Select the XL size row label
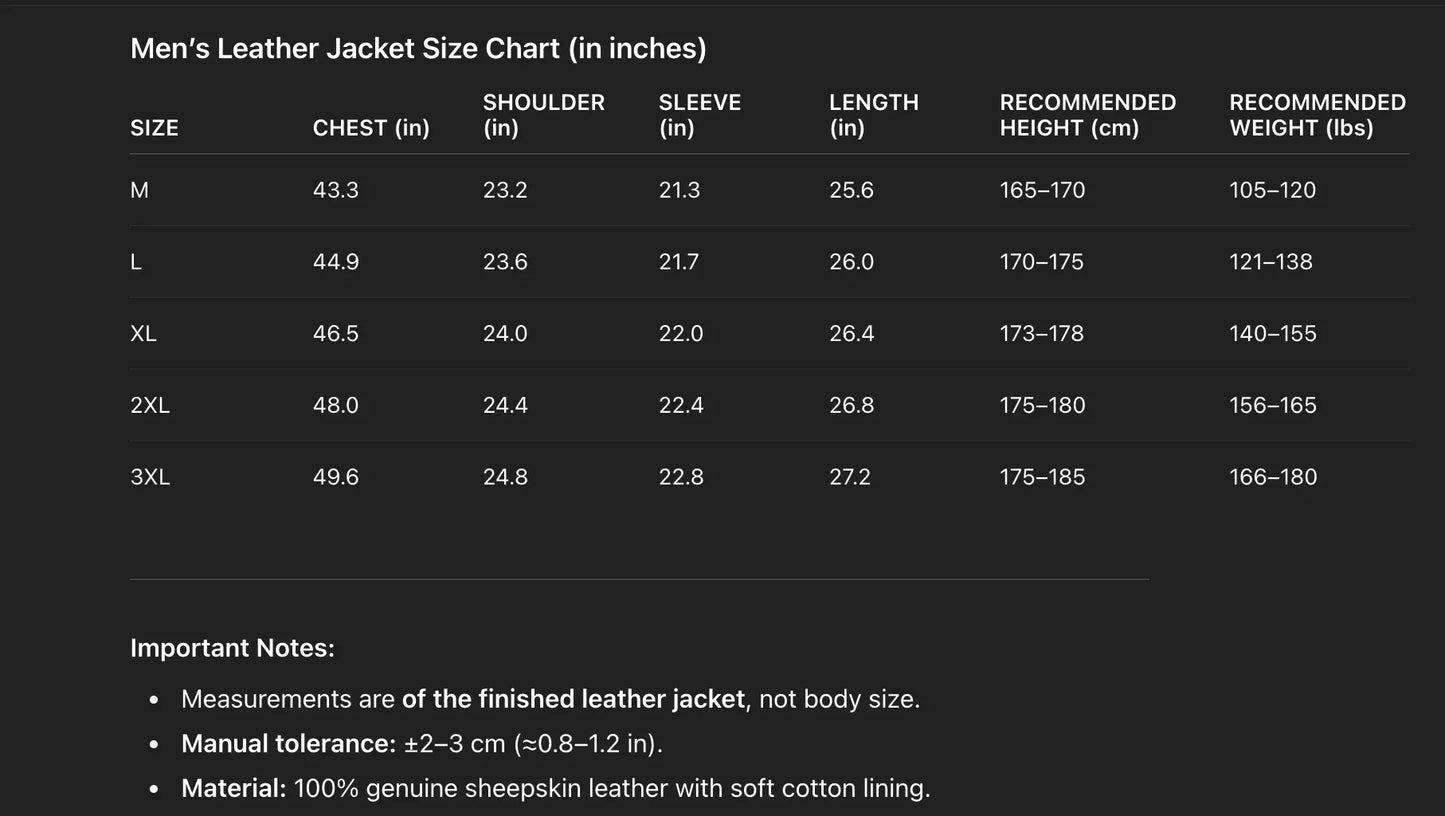This screenshot has height=816, width=1445. pos(143,333)
